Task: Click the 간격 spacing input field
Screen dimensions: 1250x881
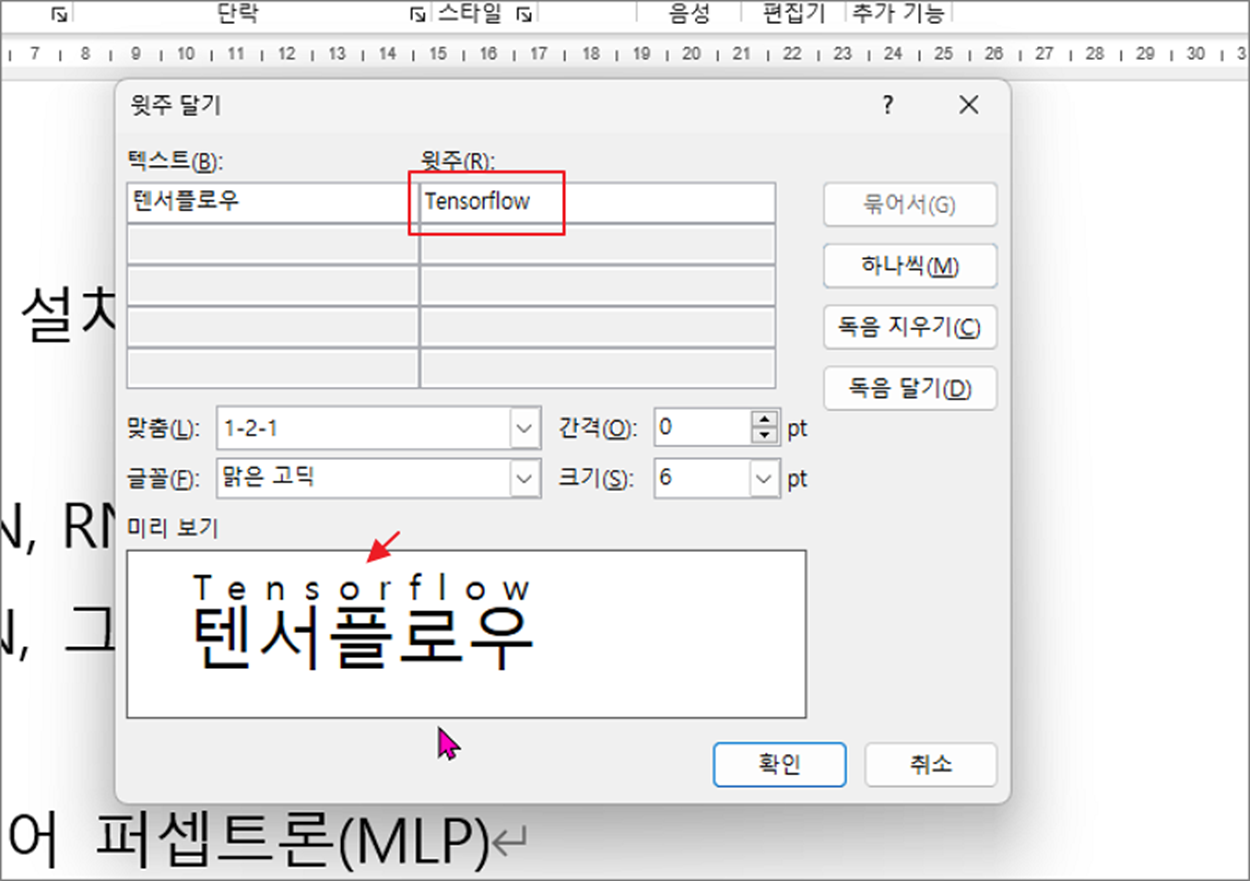Action: [x=702, y=428]
